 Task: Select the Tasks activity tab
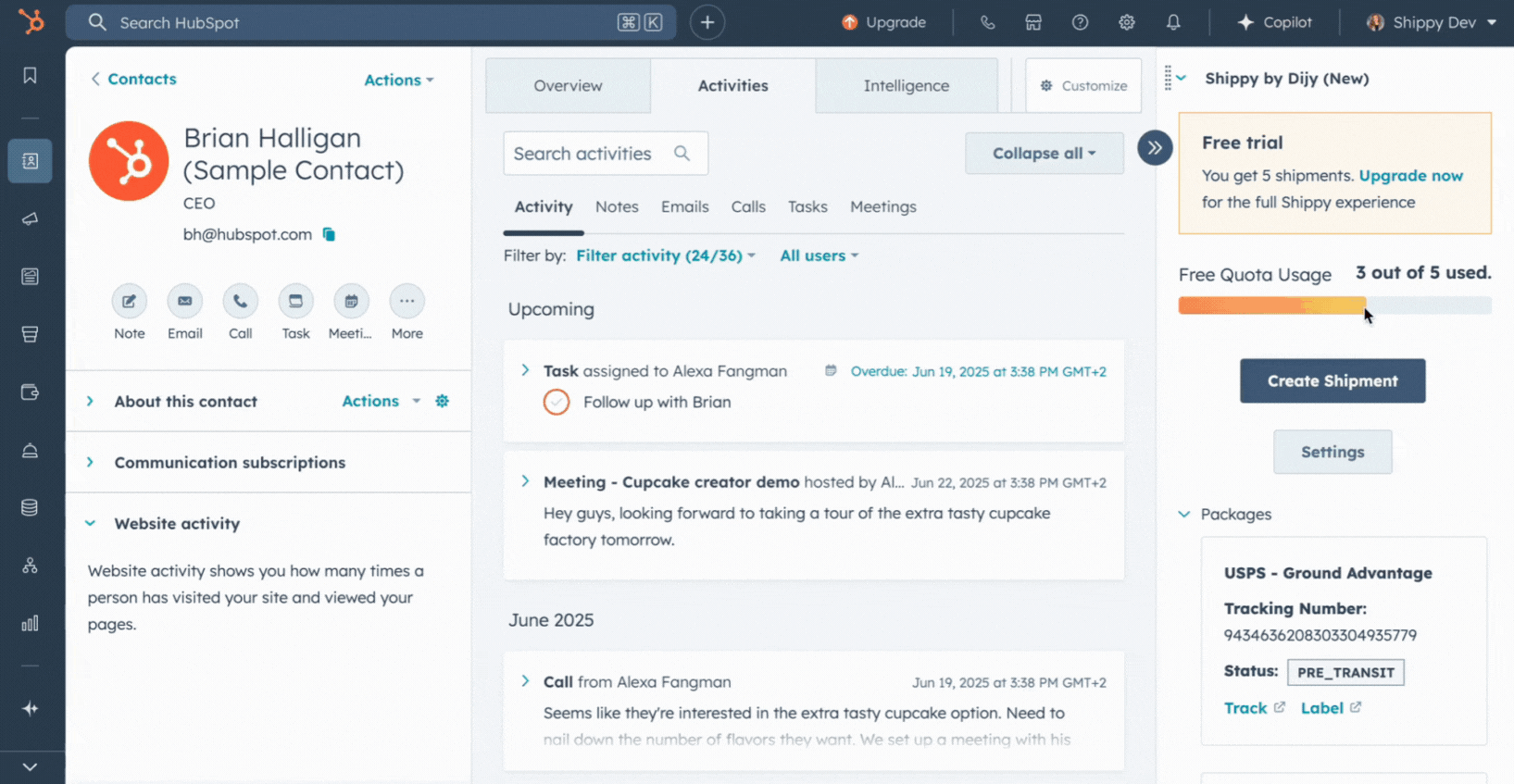807,206
